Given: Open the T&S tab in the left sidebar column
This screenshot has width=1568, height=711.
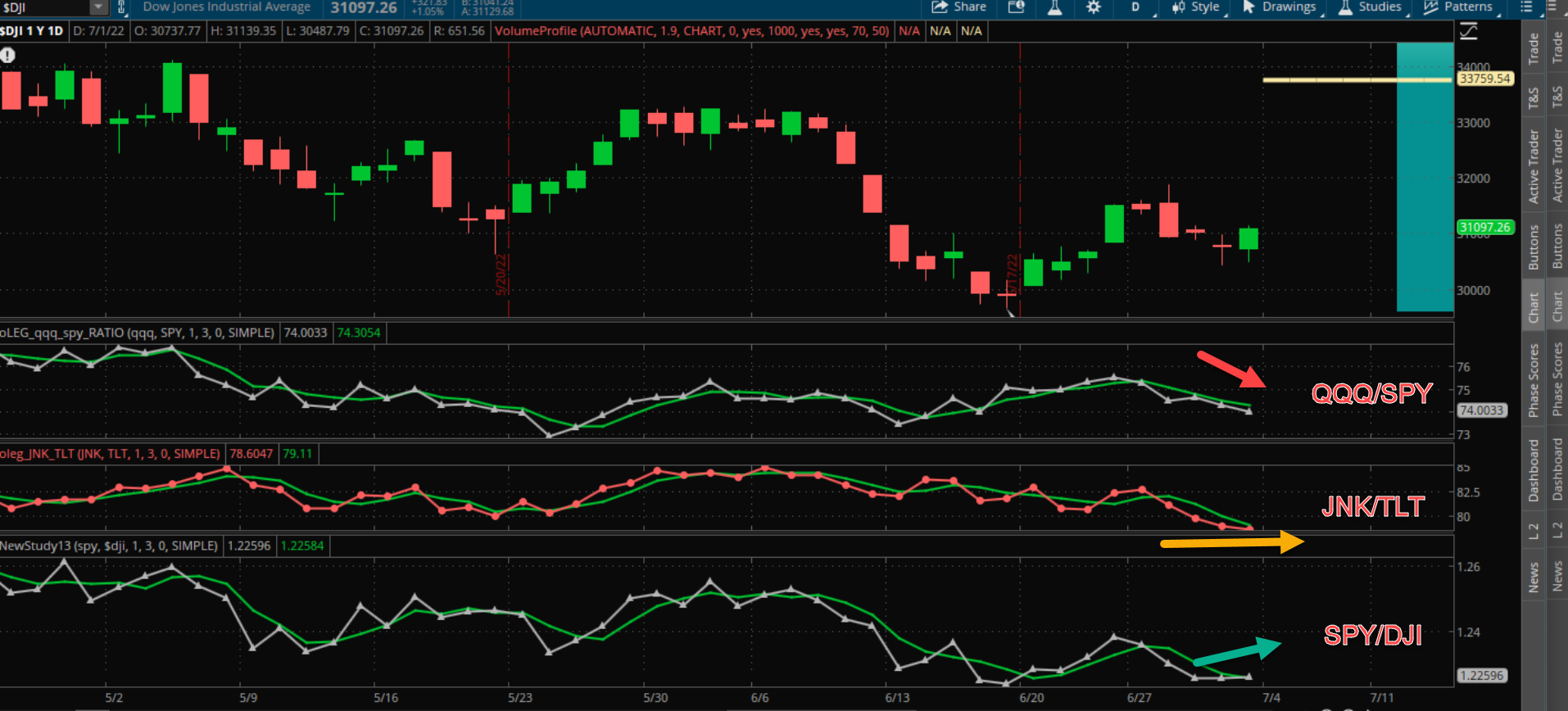Looking at the screenshot, I should [1534, 98].
